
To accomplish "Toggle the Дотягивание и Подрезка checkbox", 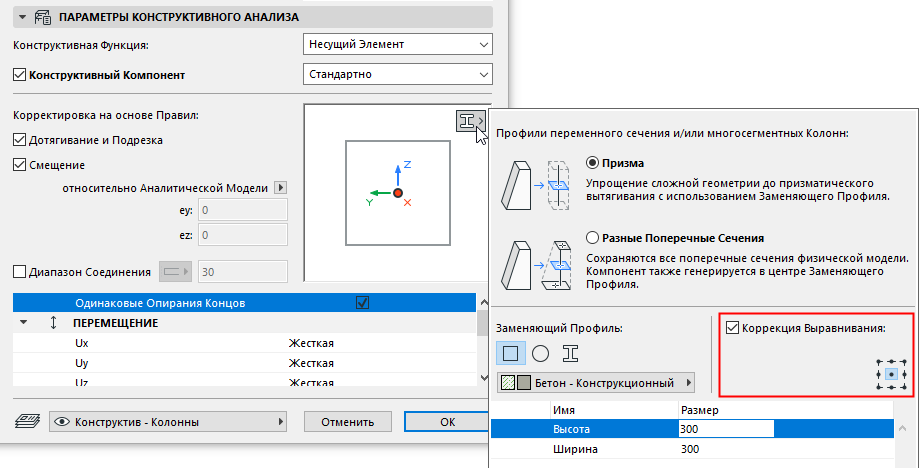I will click(19, 140).
